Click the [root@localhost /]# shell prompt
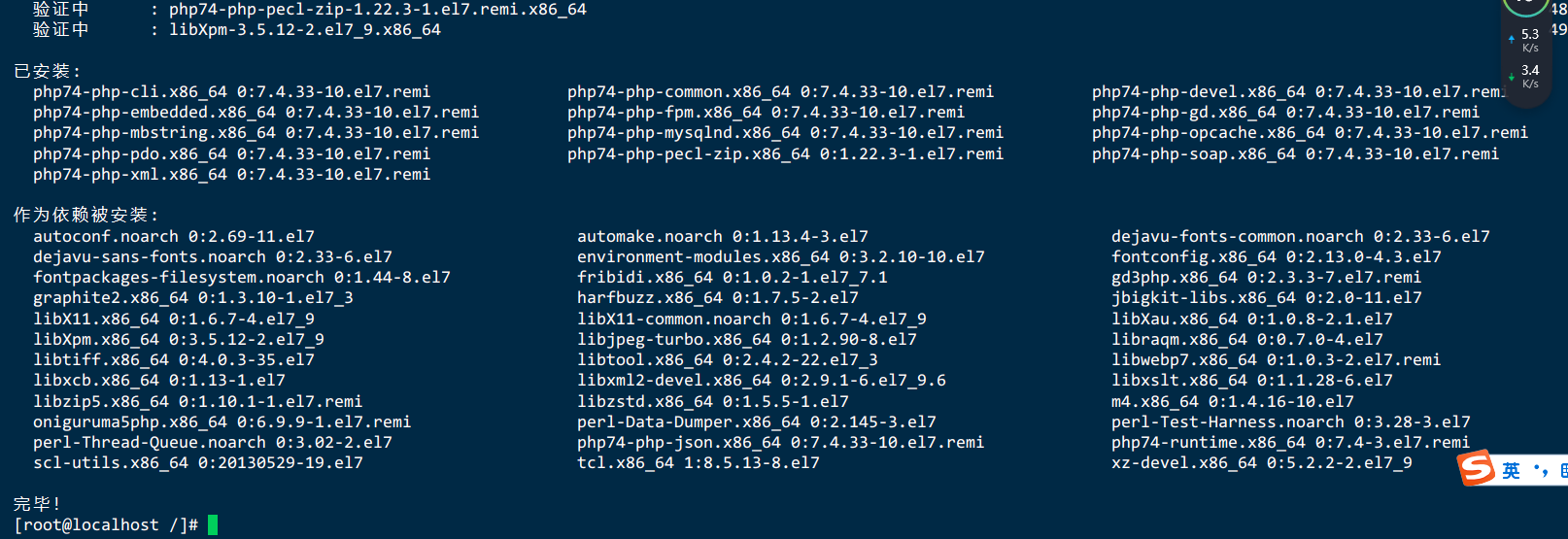The height and width of the screenshot is (539, 1568). (106, 525)
